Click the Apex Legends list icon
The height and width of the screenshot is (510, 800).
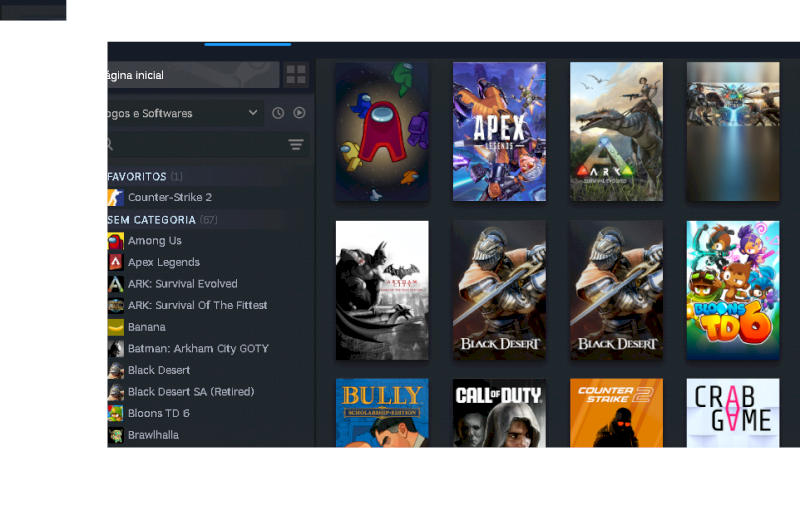[116, 262]
